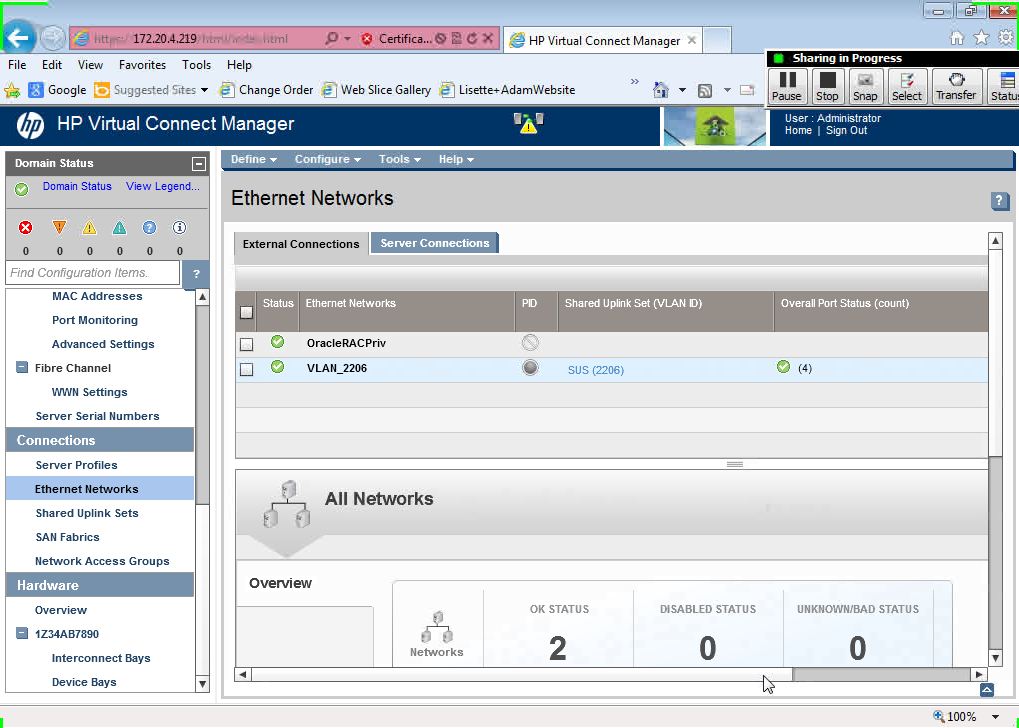The image size is (1019, 728).
Task: Click the Critical red X status icon
Action: (x=25, y=228)
